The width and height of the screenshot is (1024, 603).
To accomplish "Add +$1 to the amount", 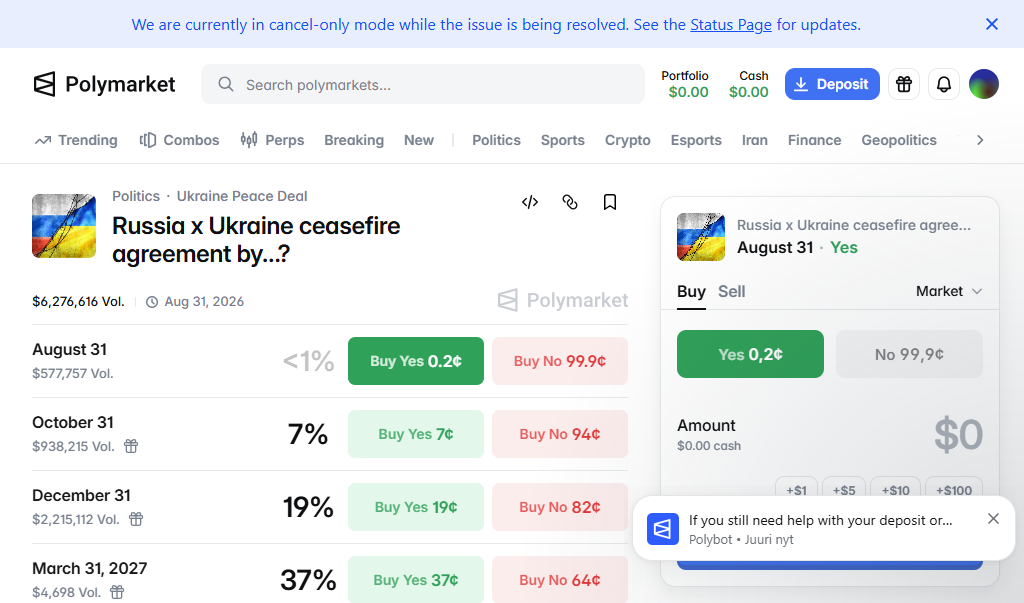I will [796, 489].
